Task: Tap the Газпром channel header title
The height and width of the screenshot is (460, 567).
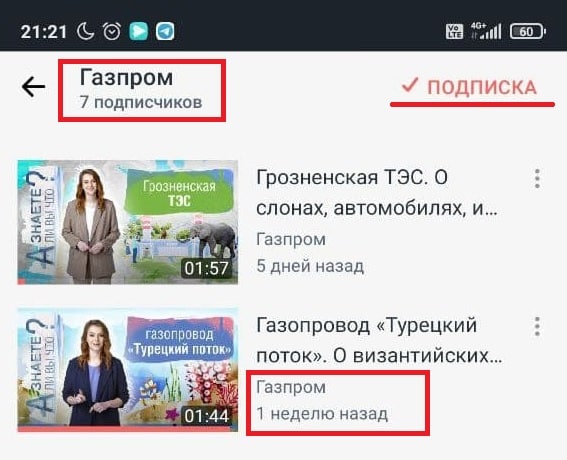Action: pos(126,77)
